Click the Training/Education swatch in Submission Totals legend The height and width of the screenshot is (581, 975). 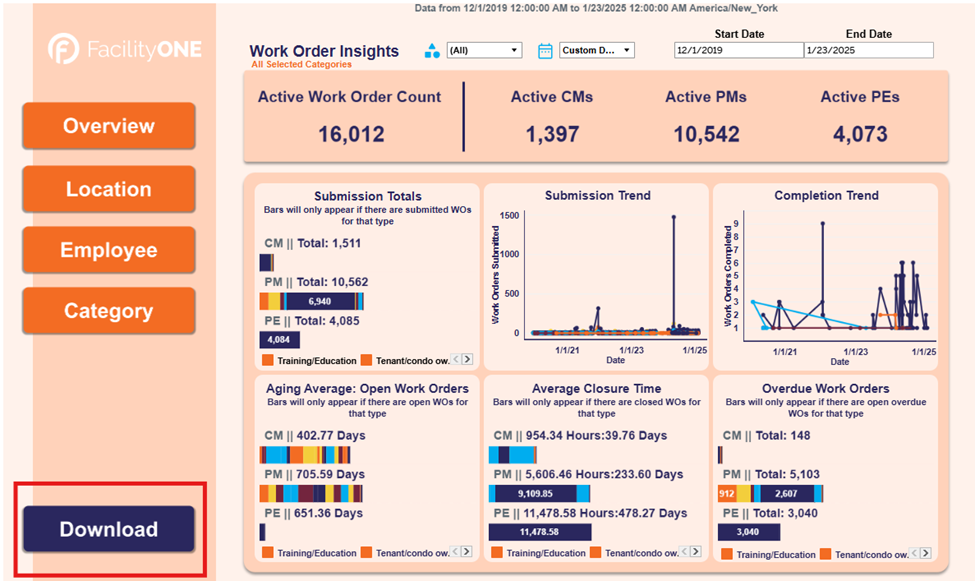(x=268, y=360)
